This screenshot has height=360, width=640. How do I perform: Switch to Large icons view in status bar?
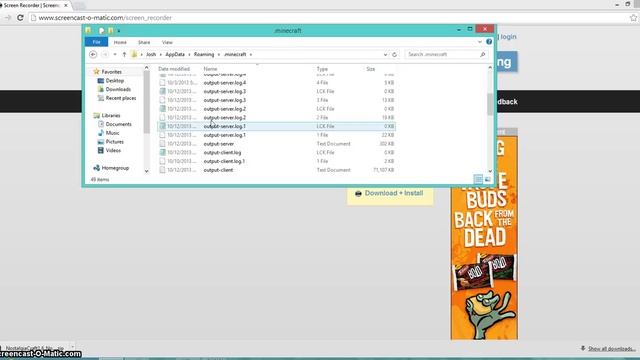[487, 179]
